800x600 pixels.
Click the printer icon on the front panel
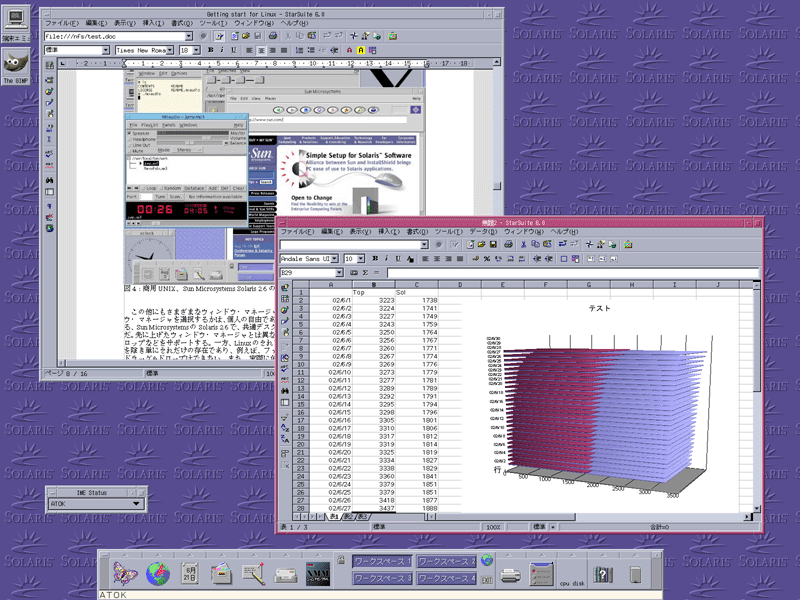(x=510, y=575)
